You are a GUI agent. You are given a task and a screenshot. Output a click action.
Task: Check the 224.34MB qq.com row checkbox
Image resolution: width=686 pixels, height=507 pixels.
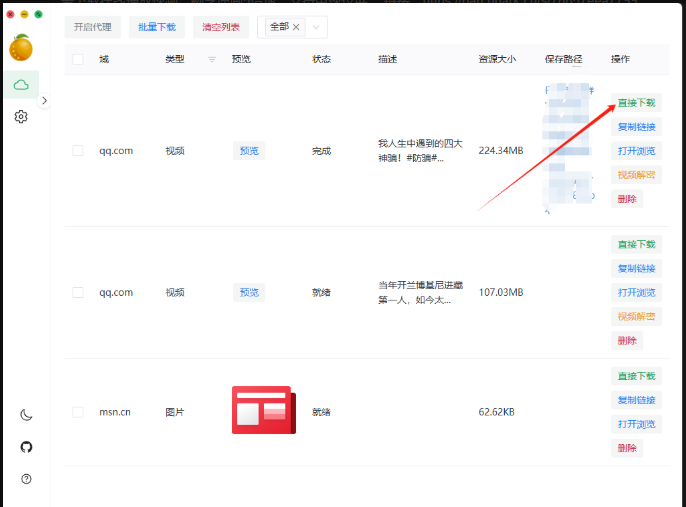pyautogui.click(x=78, y=150)
